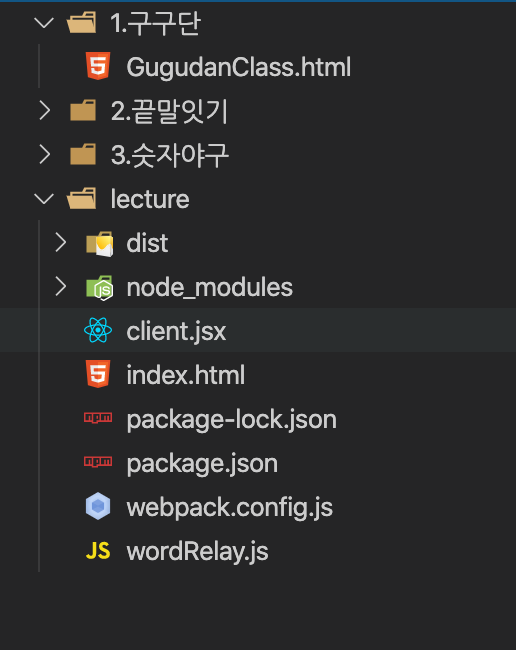Expand the node_modules folder arrow
Screen dimensions: 516x650
point(61,286)
